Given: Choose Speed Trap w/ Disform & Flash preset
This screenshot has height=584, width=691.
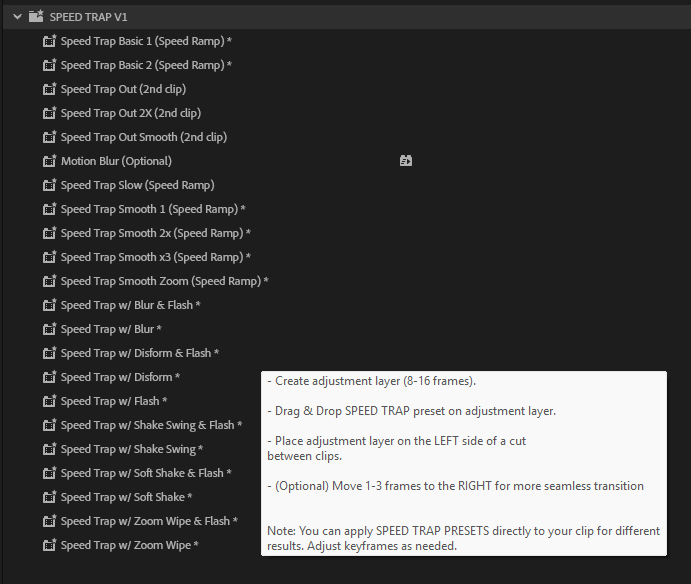Looking at the screenshot, I should [x=139, y=353].
